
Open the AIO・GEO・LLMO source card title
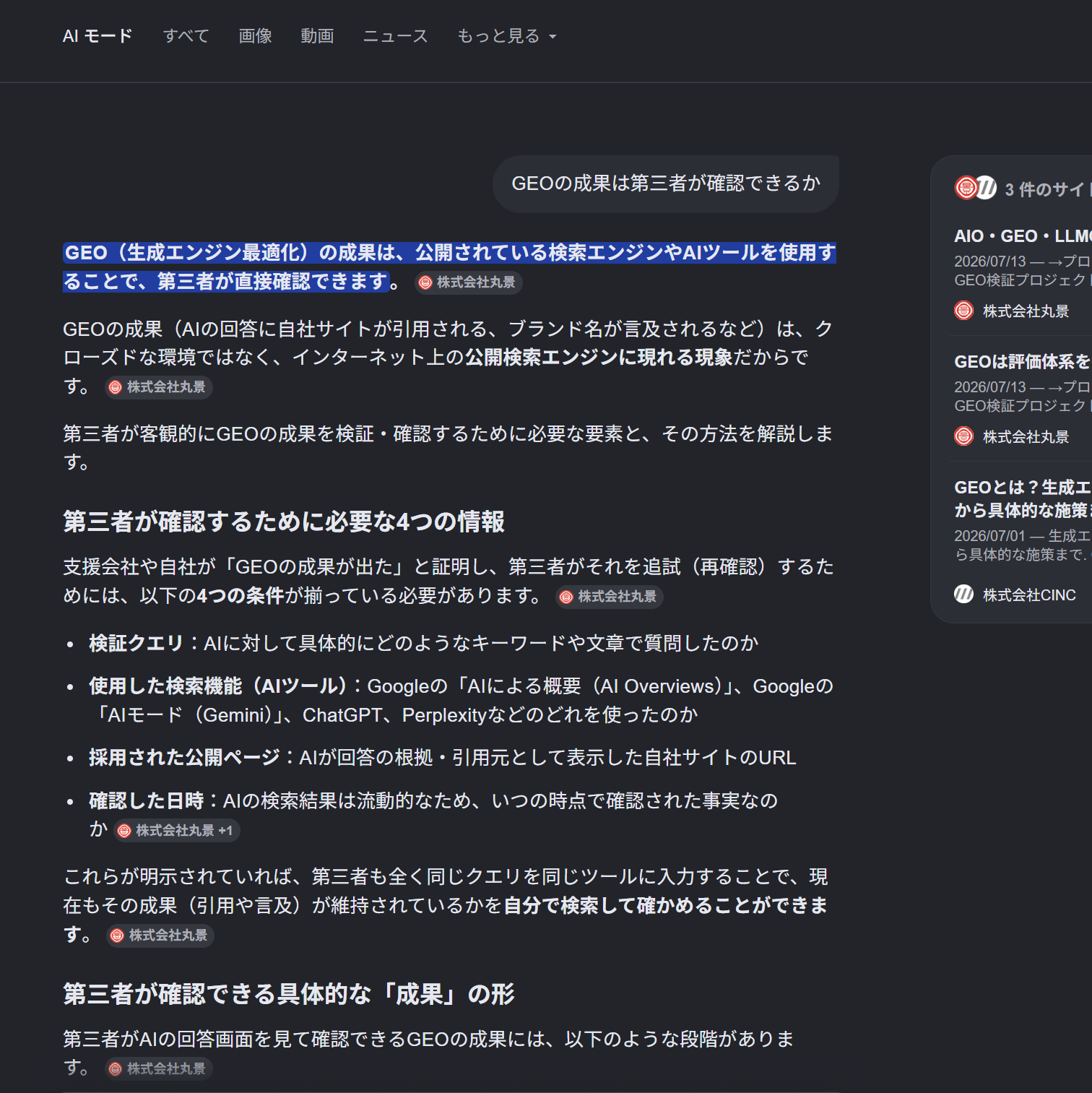1023,236
